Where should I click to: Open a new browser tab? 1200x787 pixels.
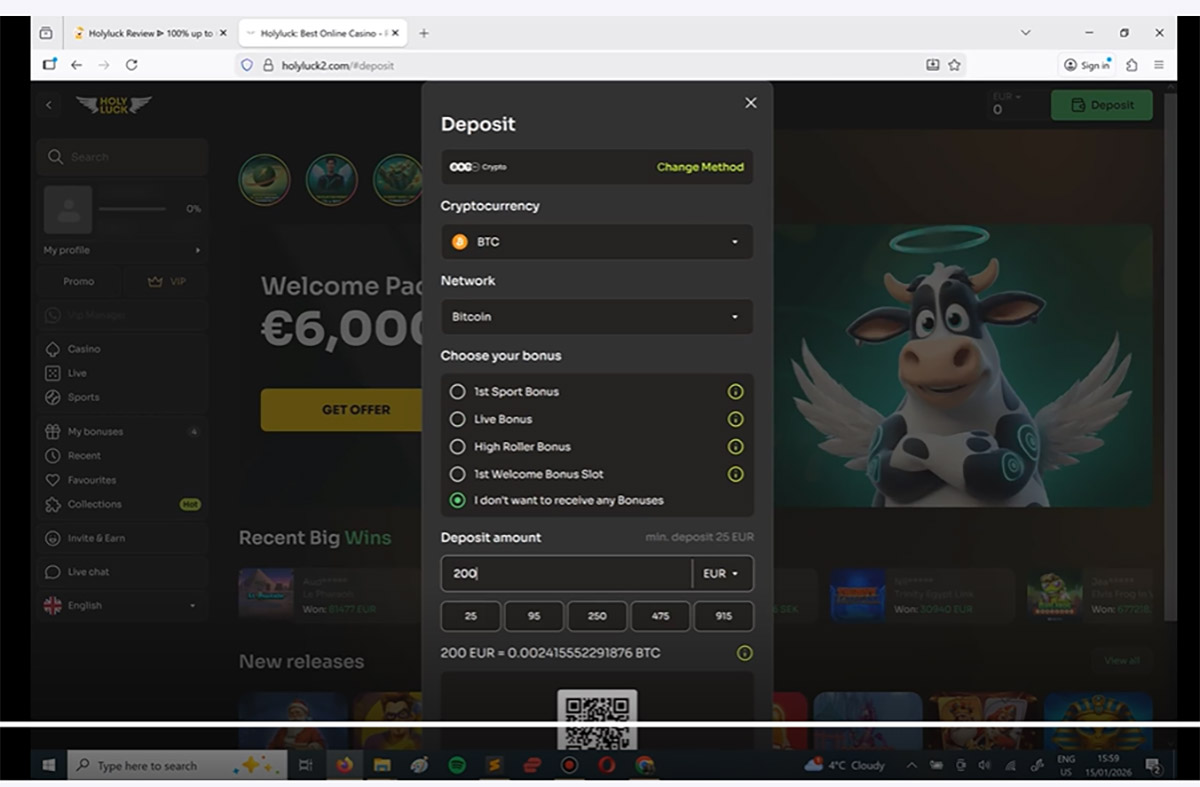(424, 33)
